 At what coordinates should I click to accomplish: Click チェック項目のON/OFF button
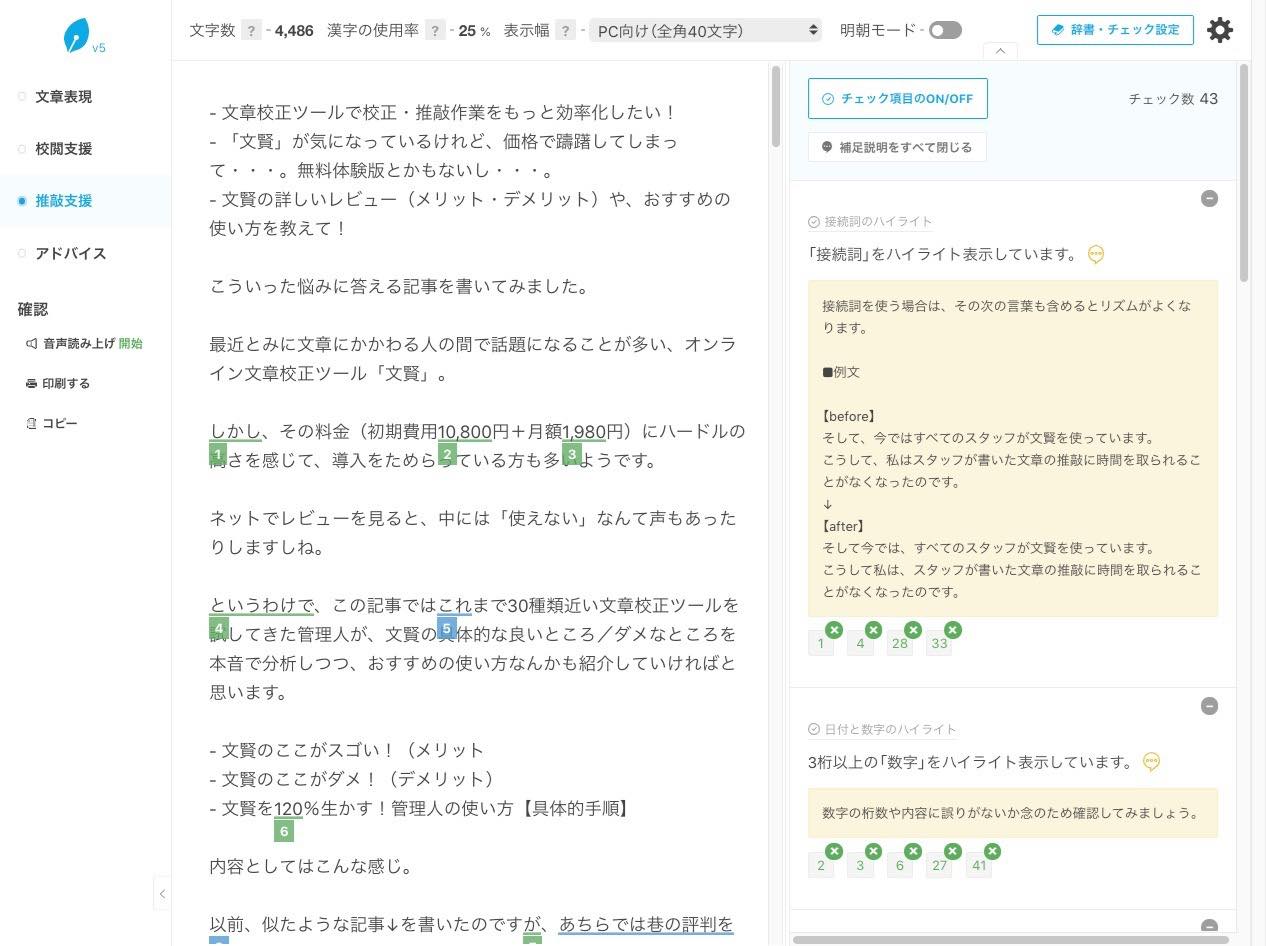898,98
